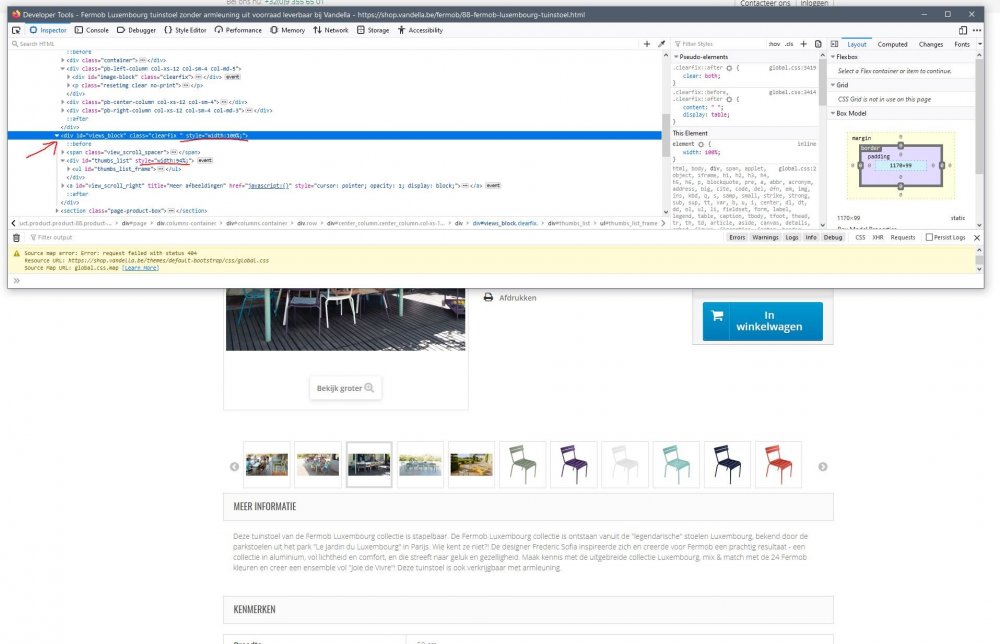Click in the Filter Styles field
The image size is (1000, 644).
pos(717,44)
